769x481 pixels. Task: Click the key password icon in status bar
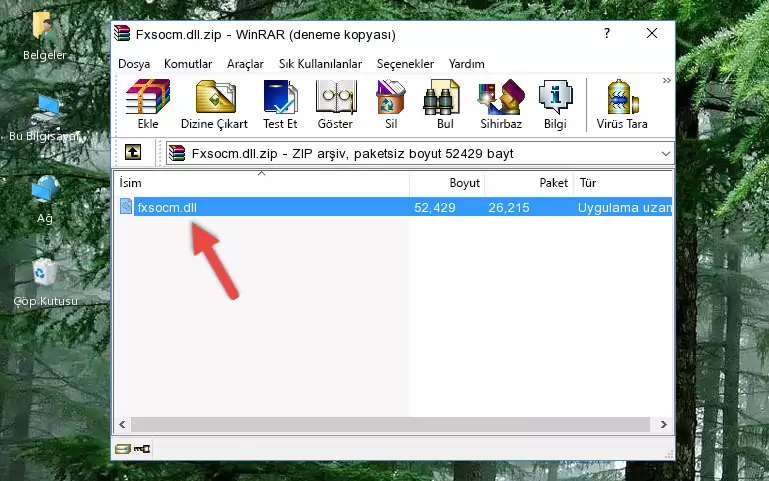(x=142, y=449)
